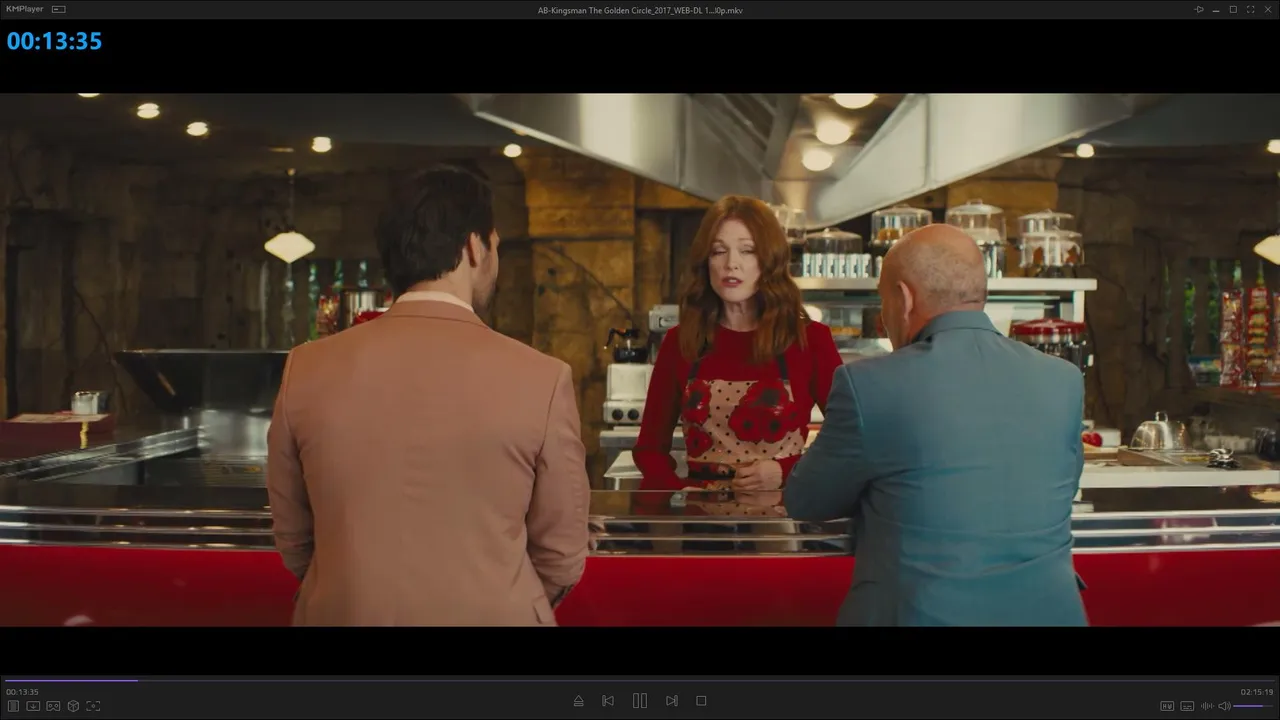Seek along the playback progress bar
1280x720 pixels.
coord(640,680)
